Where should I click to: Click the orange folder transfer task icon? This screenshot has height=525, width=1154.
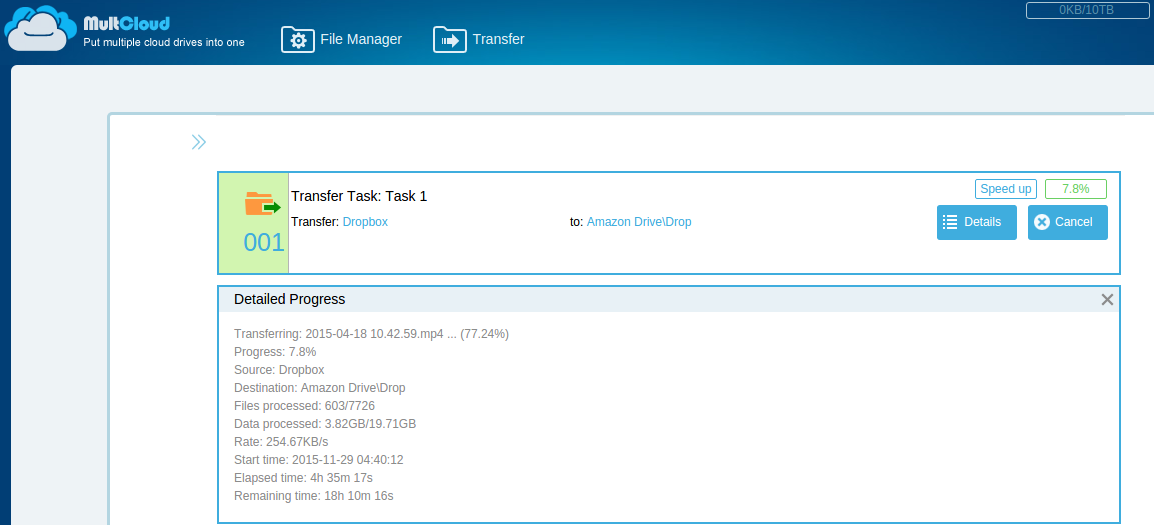pyautogui.click(x=262, y=203)
